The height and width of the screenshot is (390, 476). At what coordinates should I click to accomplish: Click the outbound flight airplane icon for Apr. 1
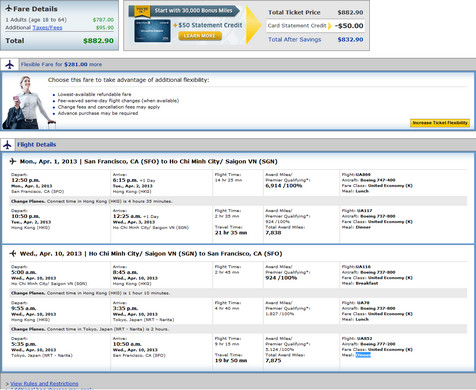pos(13,161)
